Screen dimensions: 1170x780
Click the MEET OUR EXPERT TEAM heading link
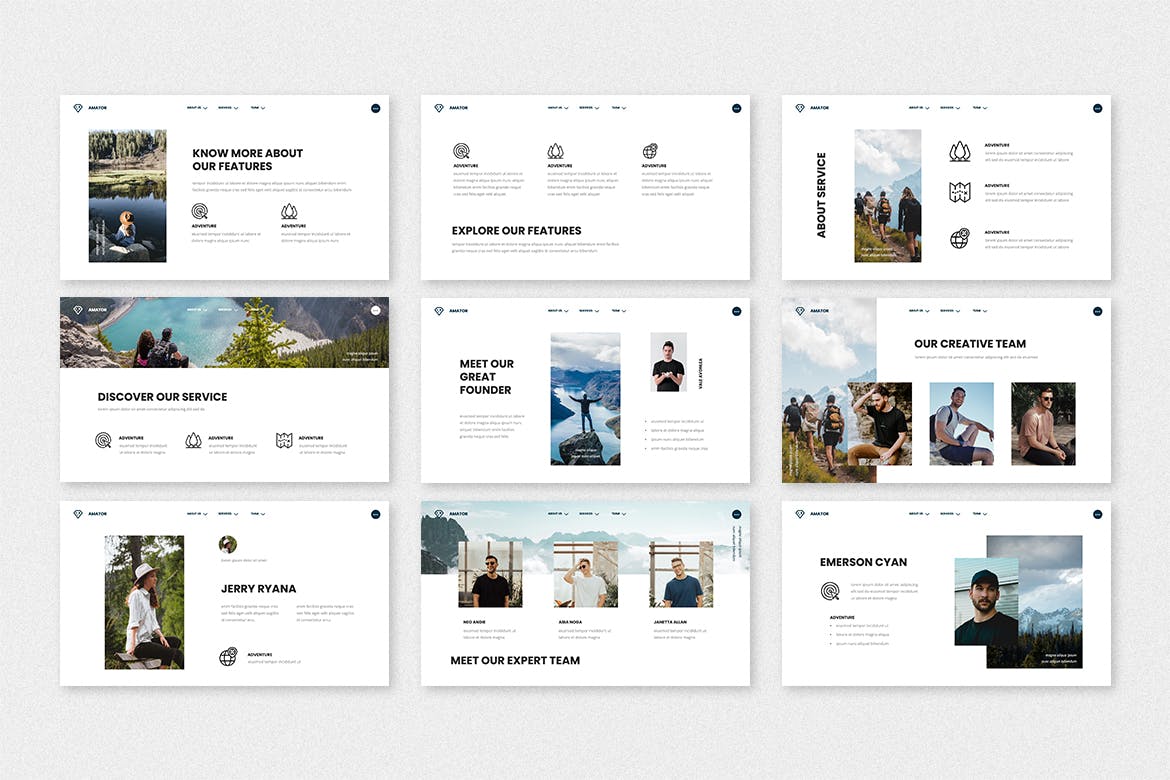click(516, 661)
